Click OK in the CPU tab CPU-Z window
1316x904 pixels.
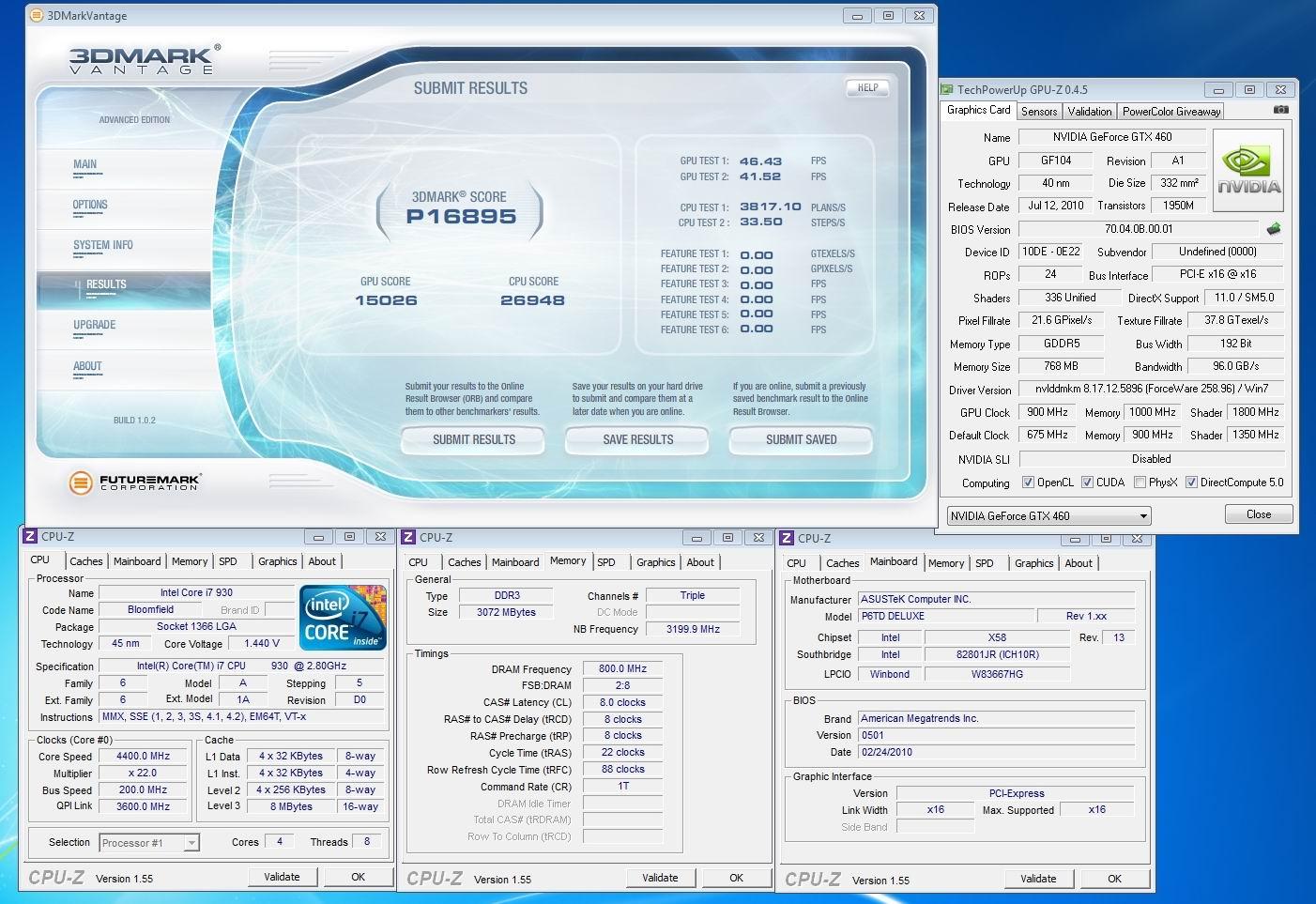point(358,877)
